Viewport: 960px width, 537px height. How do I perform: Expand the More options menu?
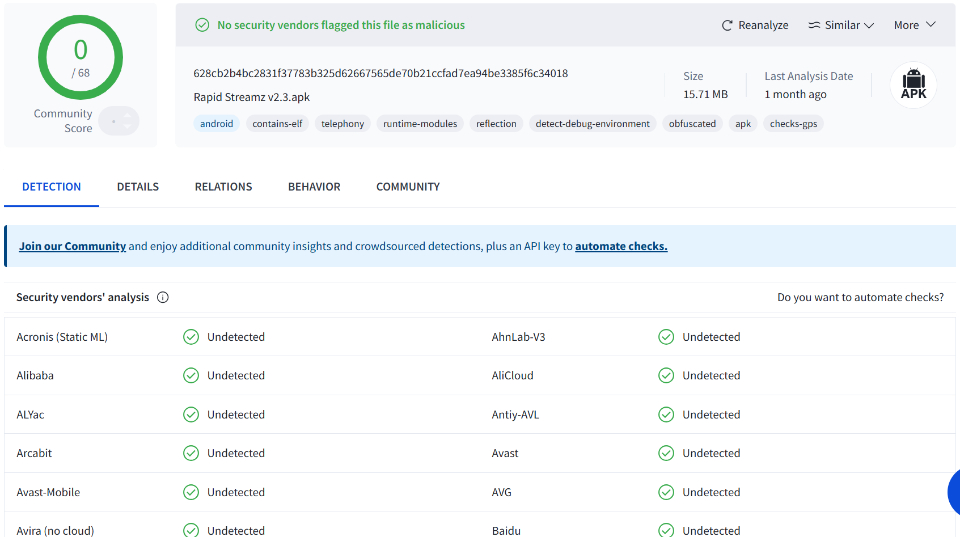(x=915, y=25)
